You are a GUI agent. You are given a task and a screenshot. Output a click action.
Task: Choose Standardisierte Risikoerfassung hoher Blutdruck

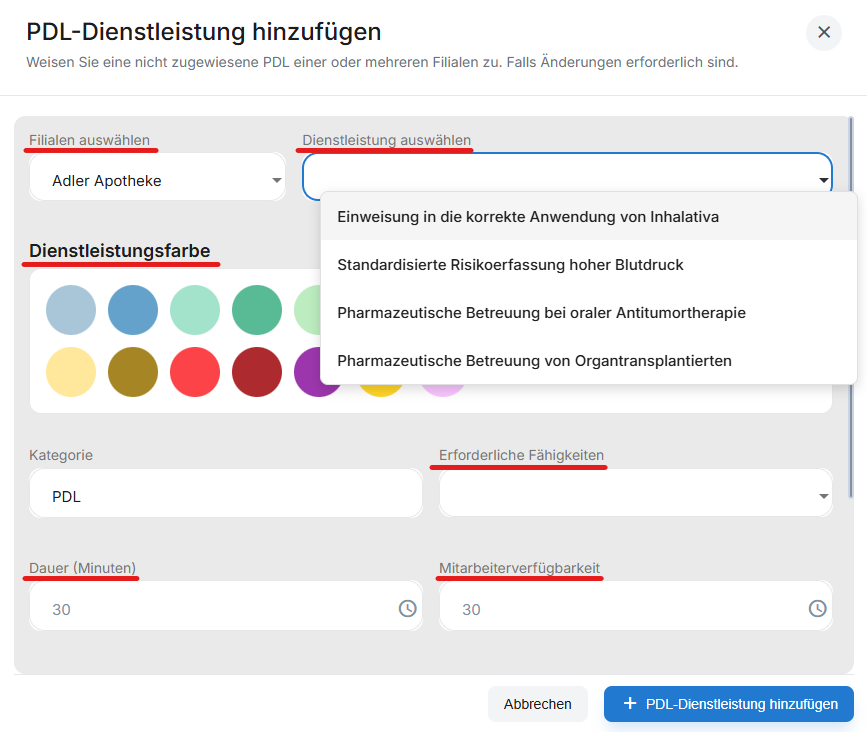589,265
